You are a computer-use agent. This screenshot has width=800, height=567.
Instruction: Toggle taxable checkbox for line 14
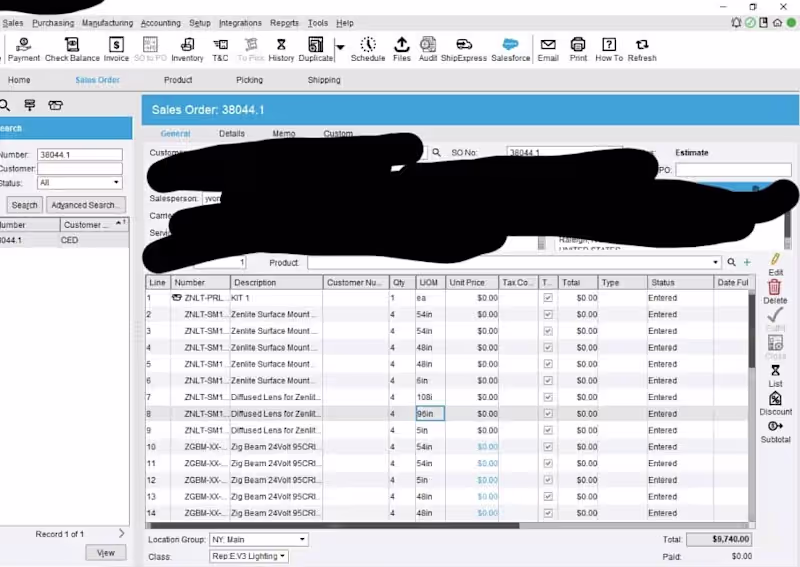coord(548,513)
